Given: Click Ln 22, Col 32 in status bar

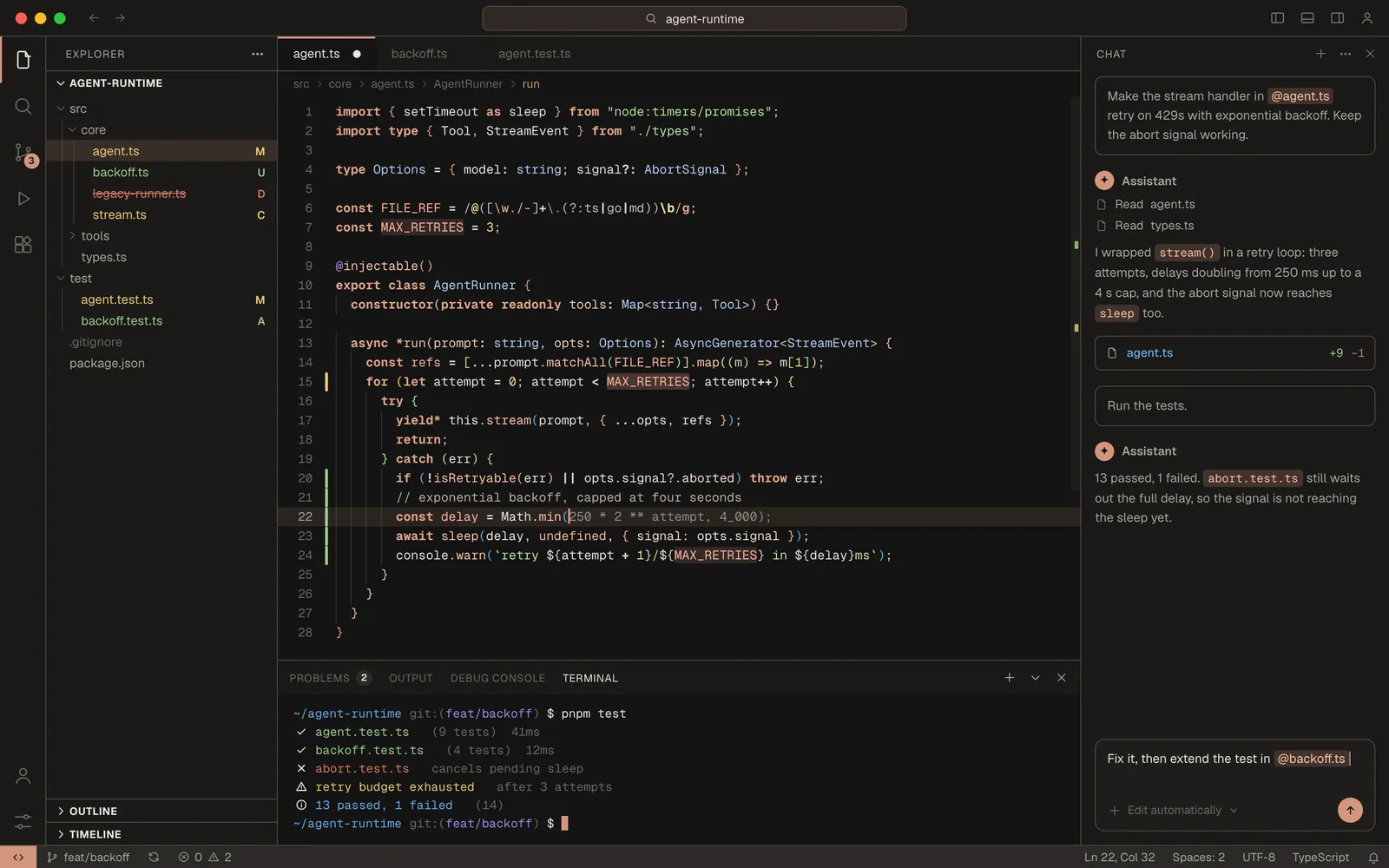Looking at the screenshot, I should (1119, 858).
